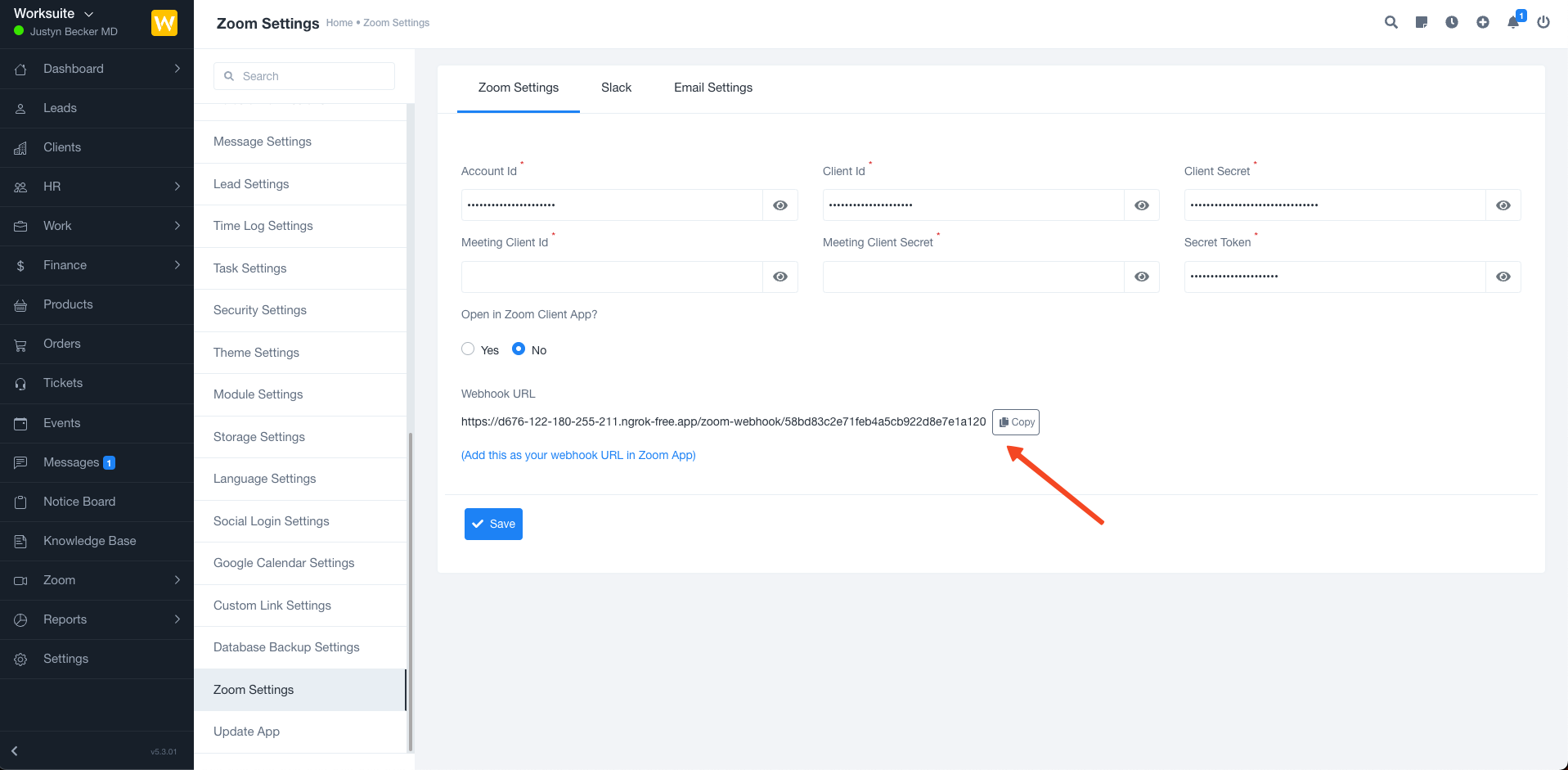This screenshot has width=1568, height=770.
Task: Click the Products basket icon
Action: (x=20, y=305)
